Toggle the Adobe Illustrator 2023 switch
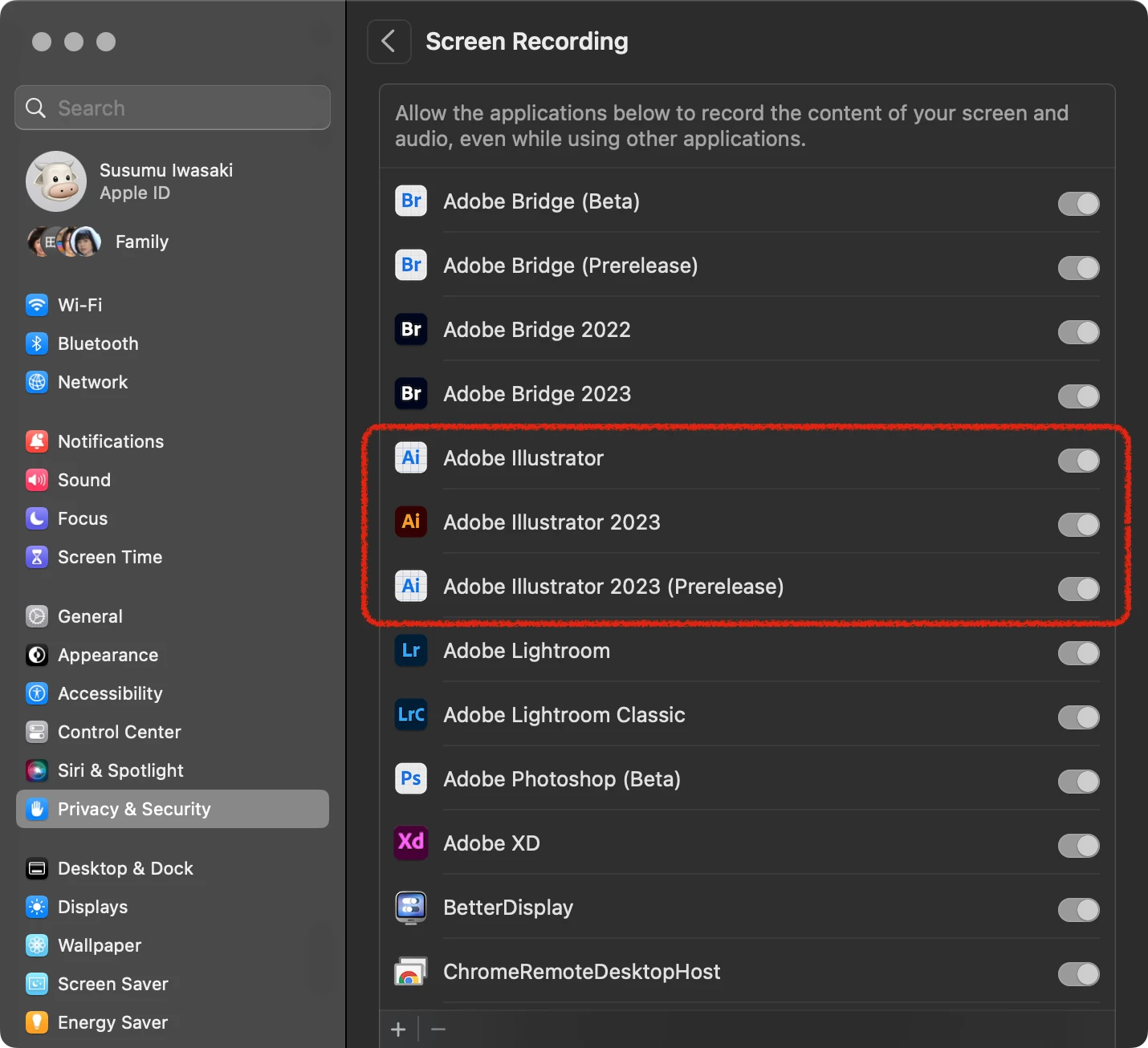1148x1048 pixels. (1078, 525)
